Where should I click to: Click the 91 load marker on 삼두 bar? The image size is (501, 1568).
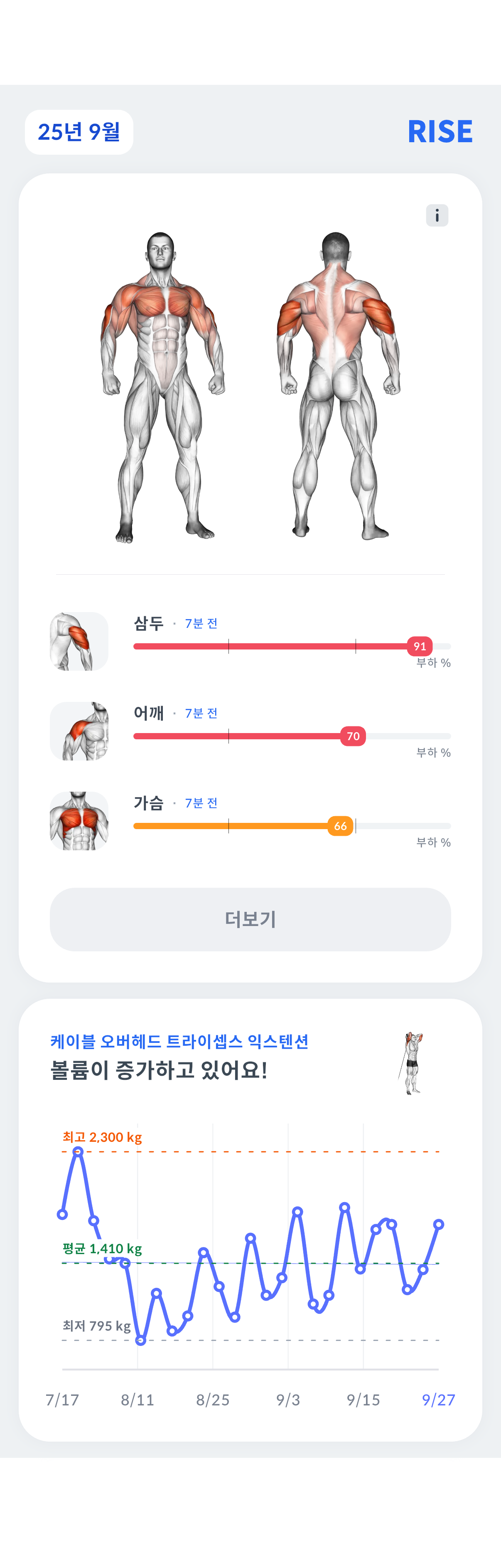pyautogui.click(x=420, y=647)
